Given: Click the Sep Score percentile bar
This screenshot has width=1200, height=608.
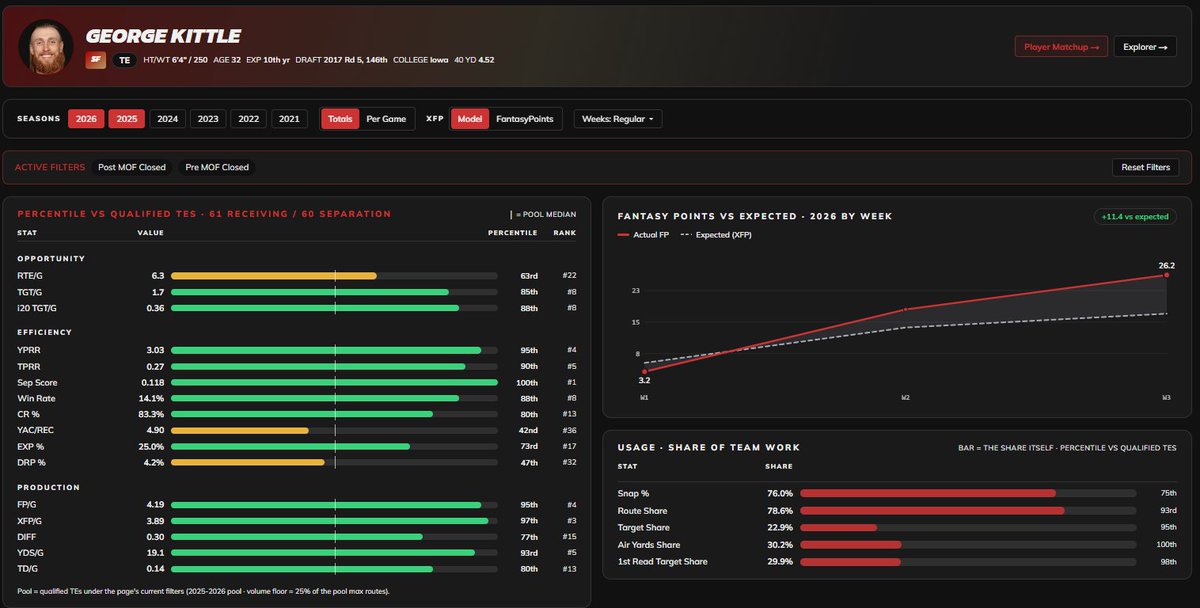Looking at the screenshot, I should coord(334,382).
